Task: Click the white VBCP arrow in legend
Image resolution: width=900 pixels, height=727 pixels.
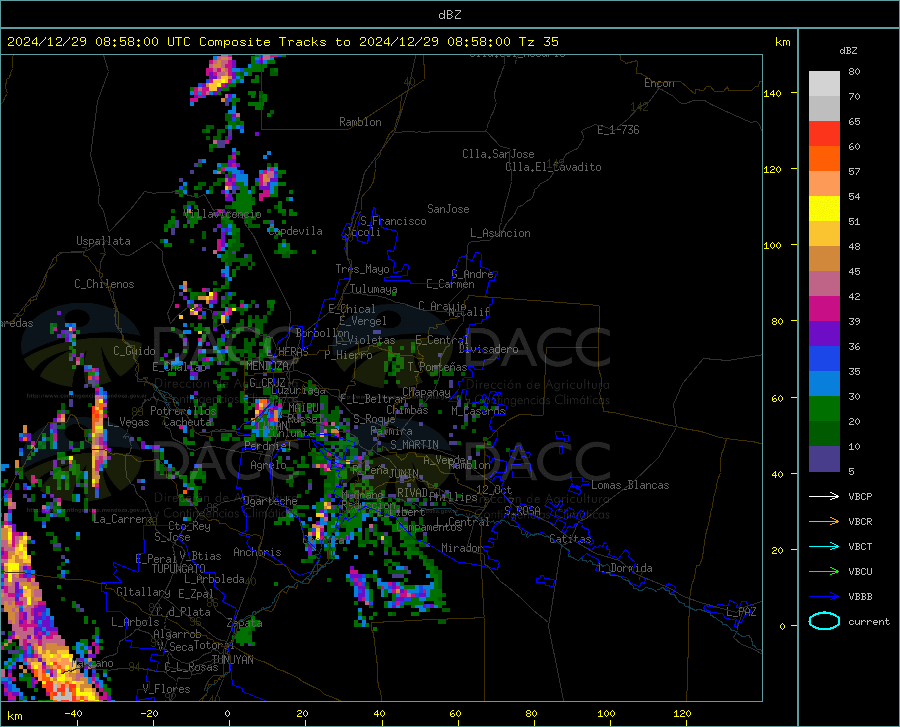Action: point(824,496)
